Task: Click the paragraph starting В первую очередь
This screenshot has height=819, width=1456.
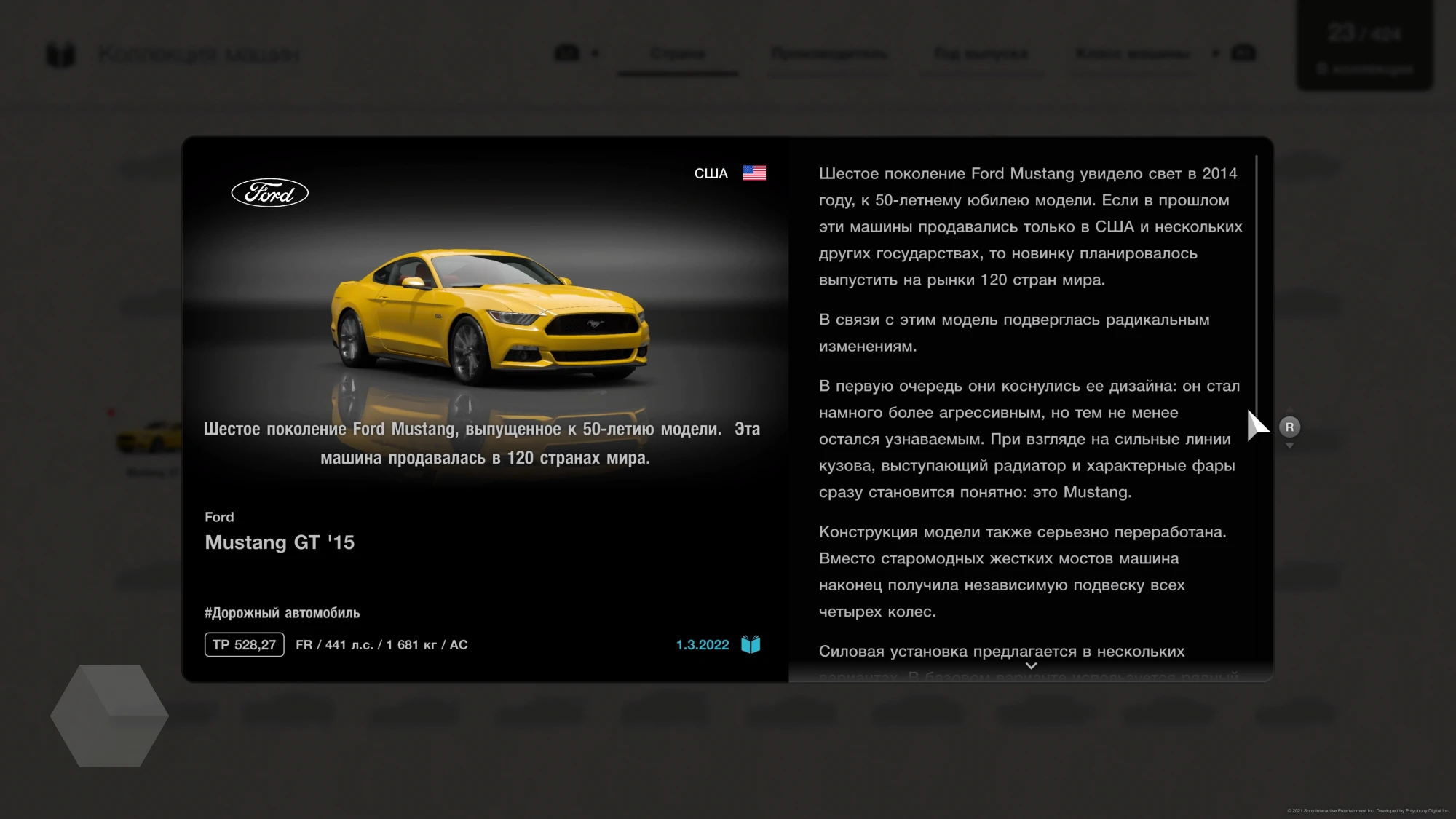Action: point(1029,439)
